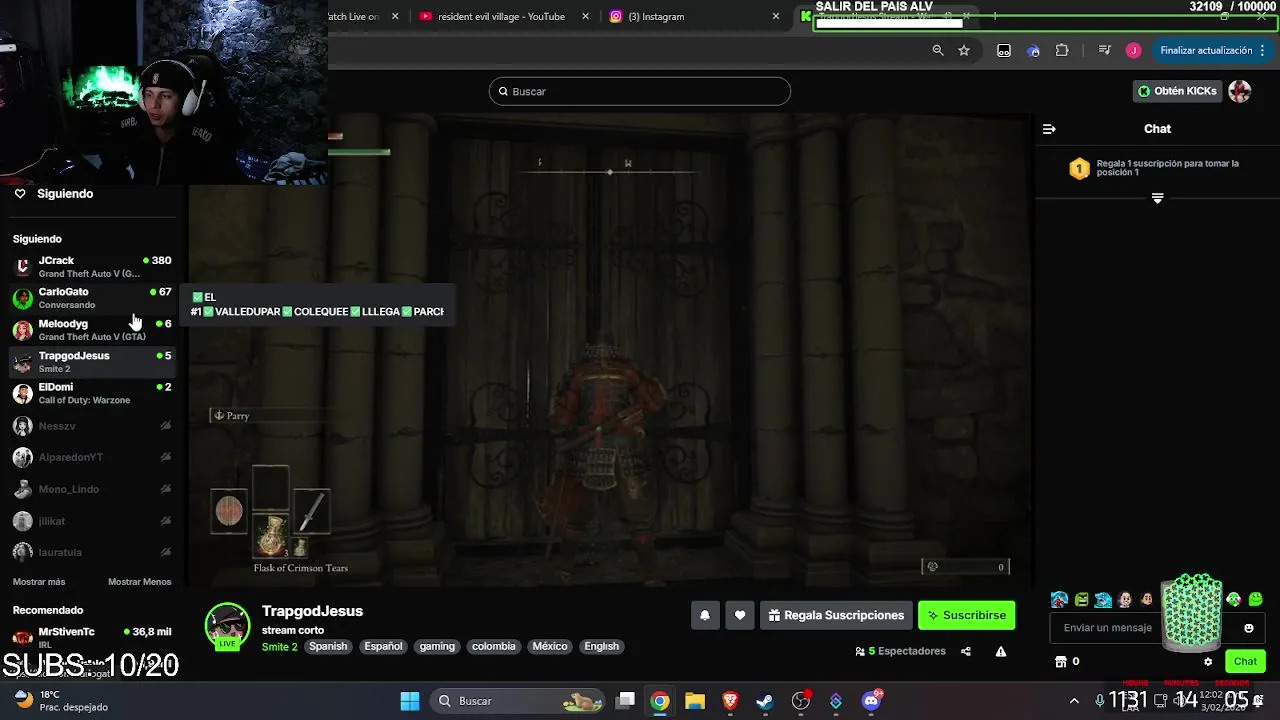Click Mostrar más in following list

[39, 582]
